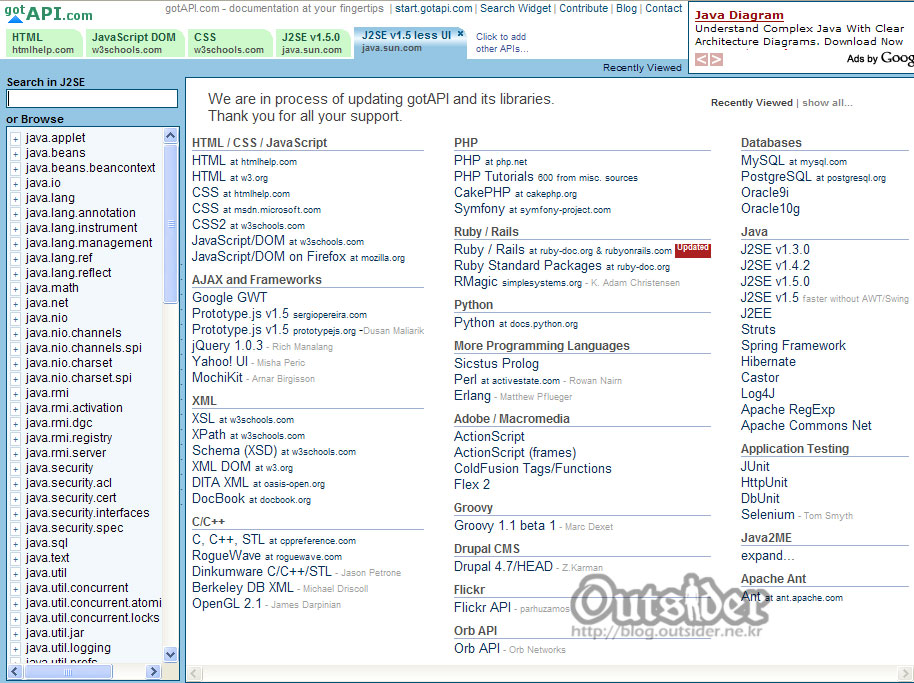Expand the java.util.jar package

[16, 633]
